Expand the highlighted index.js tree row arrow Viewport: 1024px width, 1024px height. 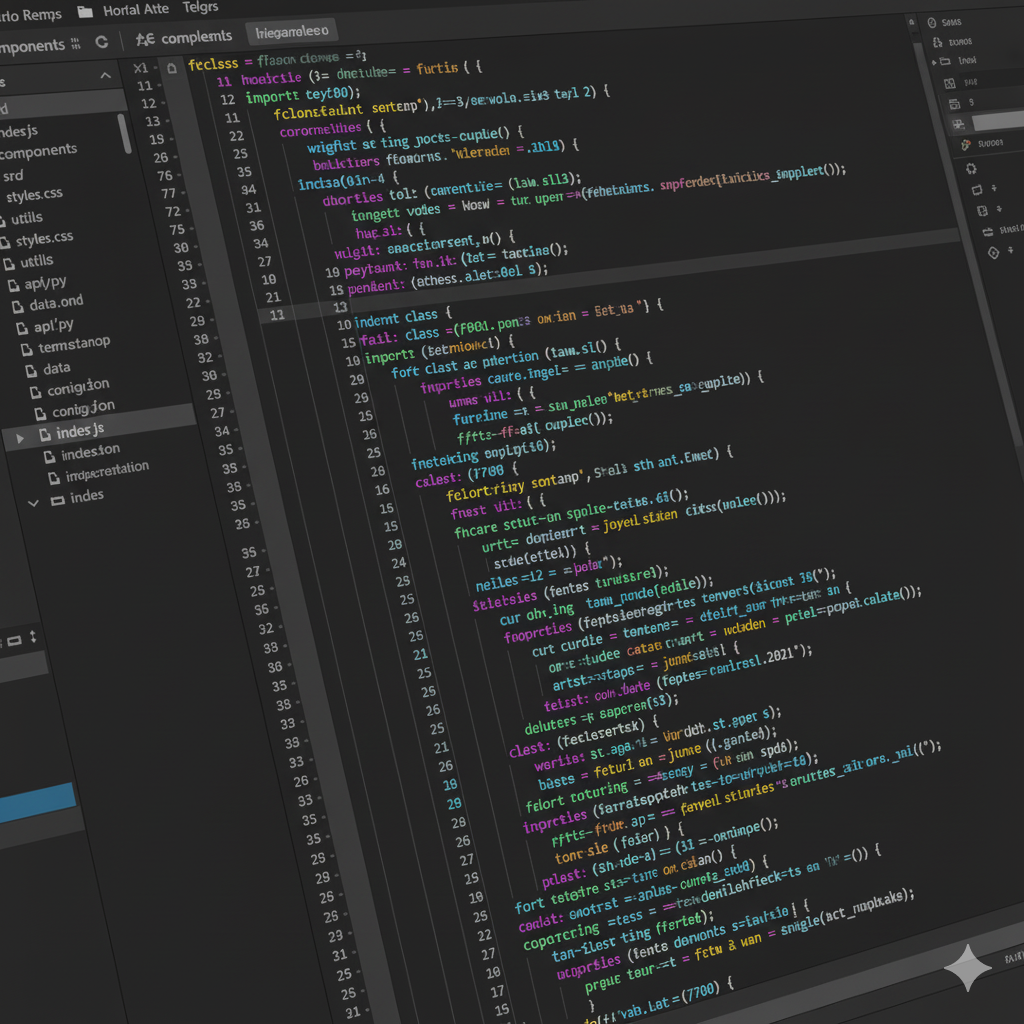coord(18,438)
